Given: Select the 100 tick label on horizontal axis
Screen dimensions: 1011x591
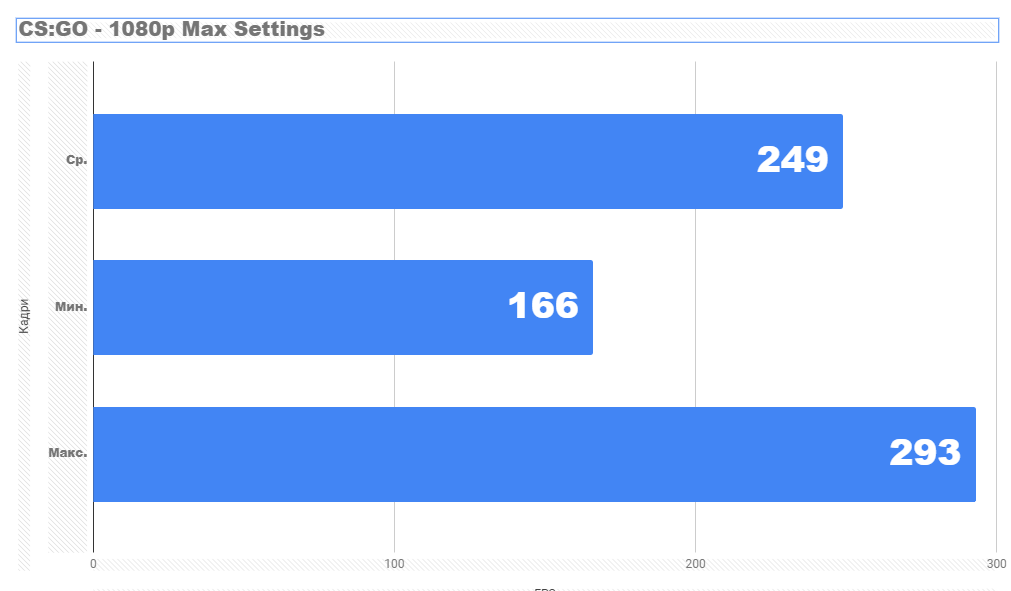Looking at the screenshot, I should point(395,564).
